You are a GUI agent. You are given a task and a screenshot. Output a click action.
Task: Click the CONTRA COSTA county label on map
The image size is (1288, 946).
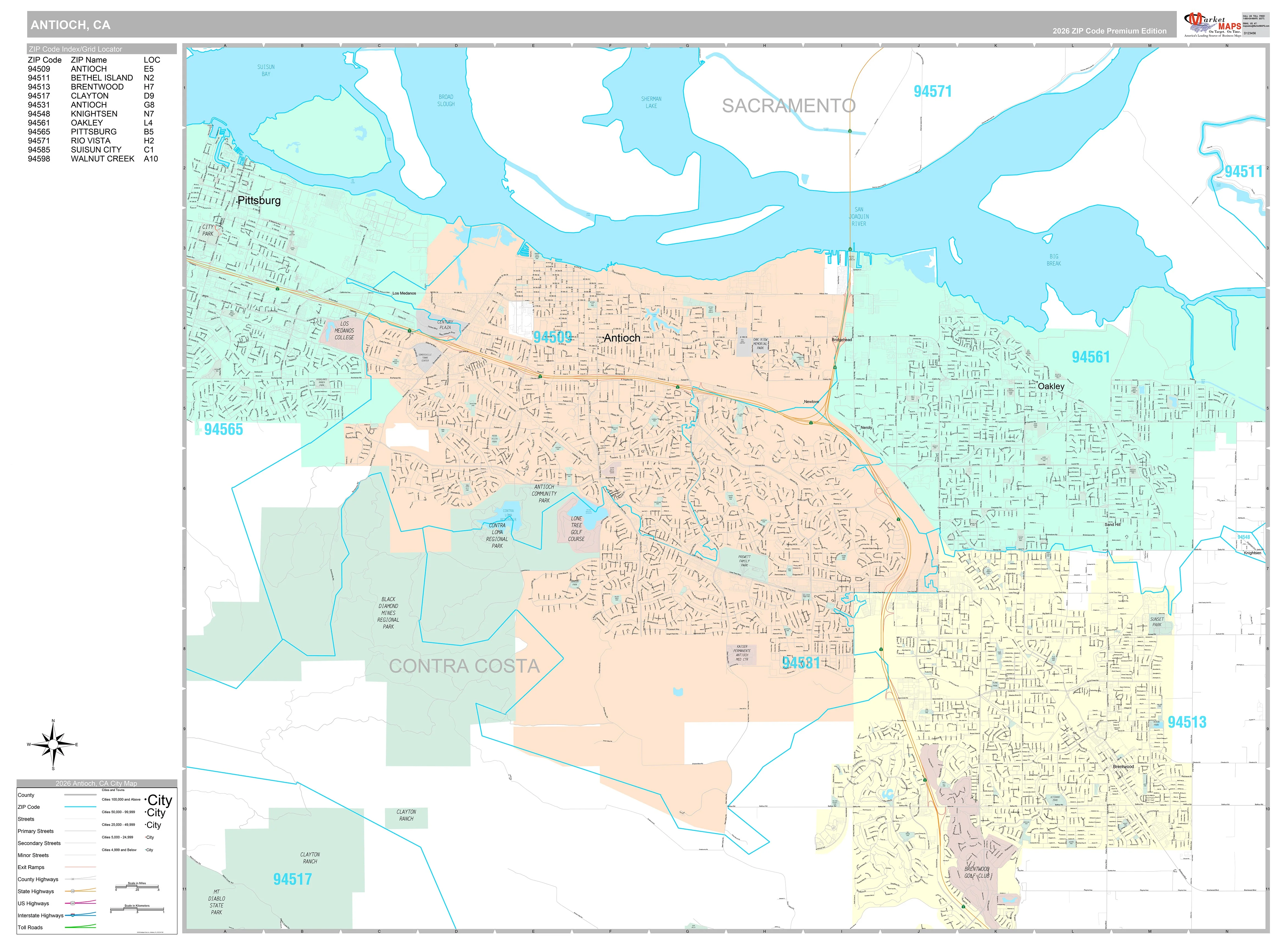[x=465, y=666]
